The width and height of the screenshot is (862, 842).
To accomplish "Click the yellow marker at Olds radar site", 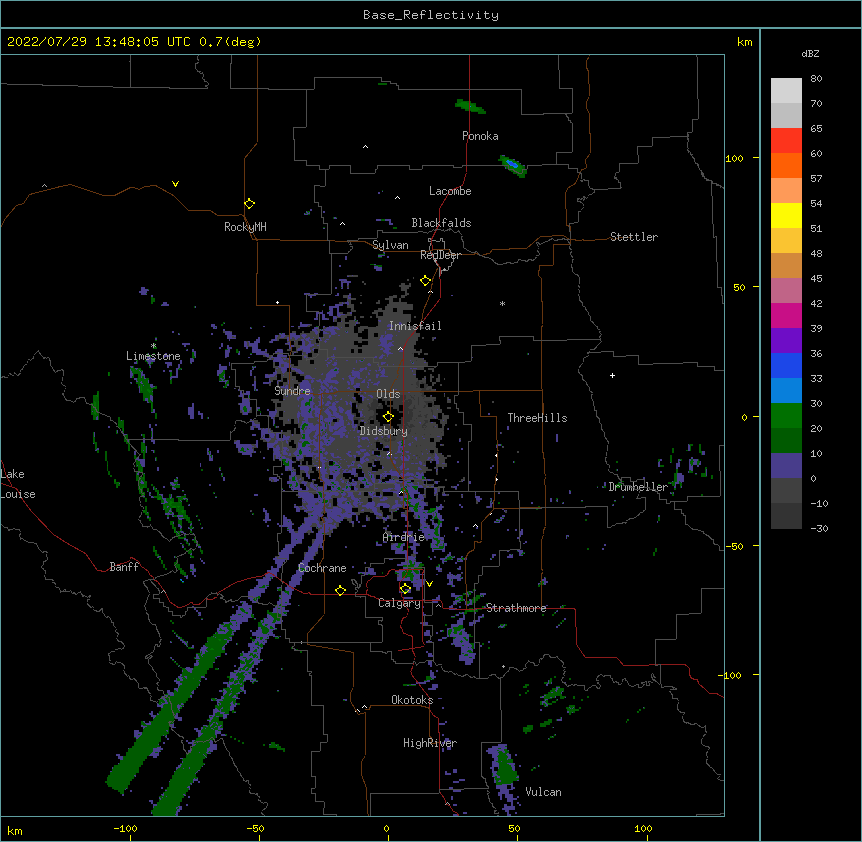I will [388, 417].
